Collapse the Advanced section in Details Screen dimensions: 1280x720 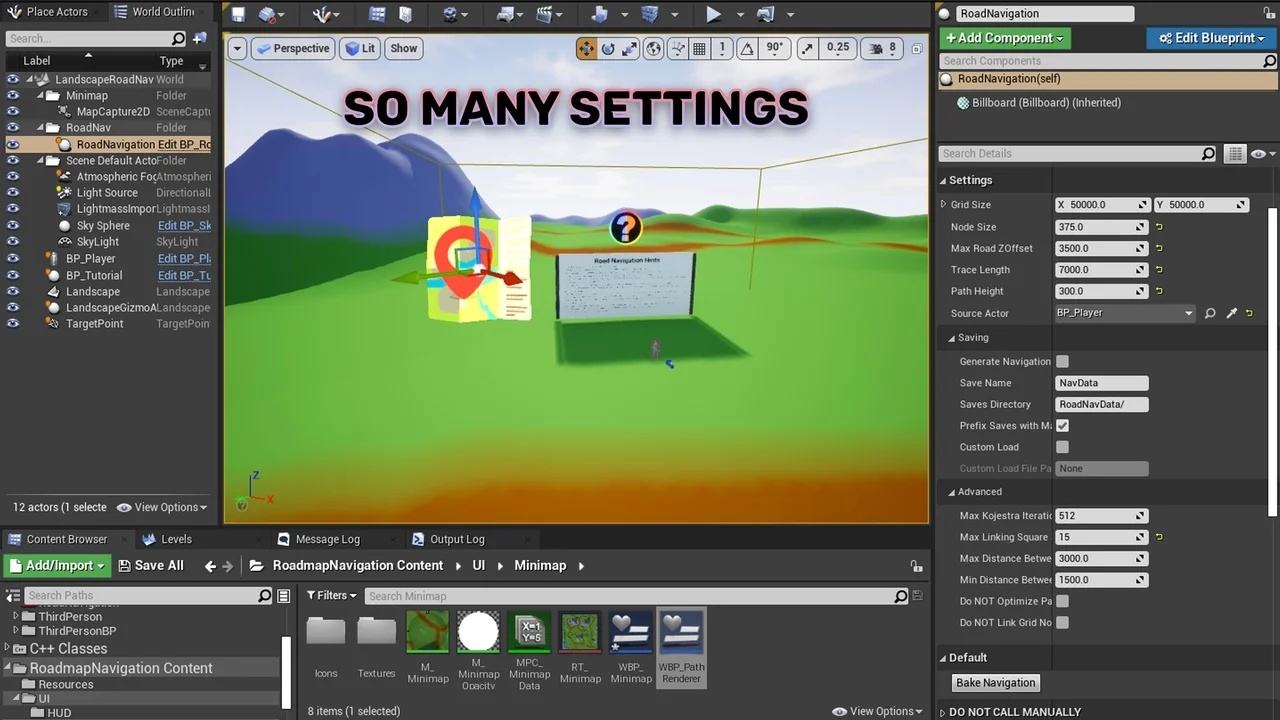tap(952, 492)
